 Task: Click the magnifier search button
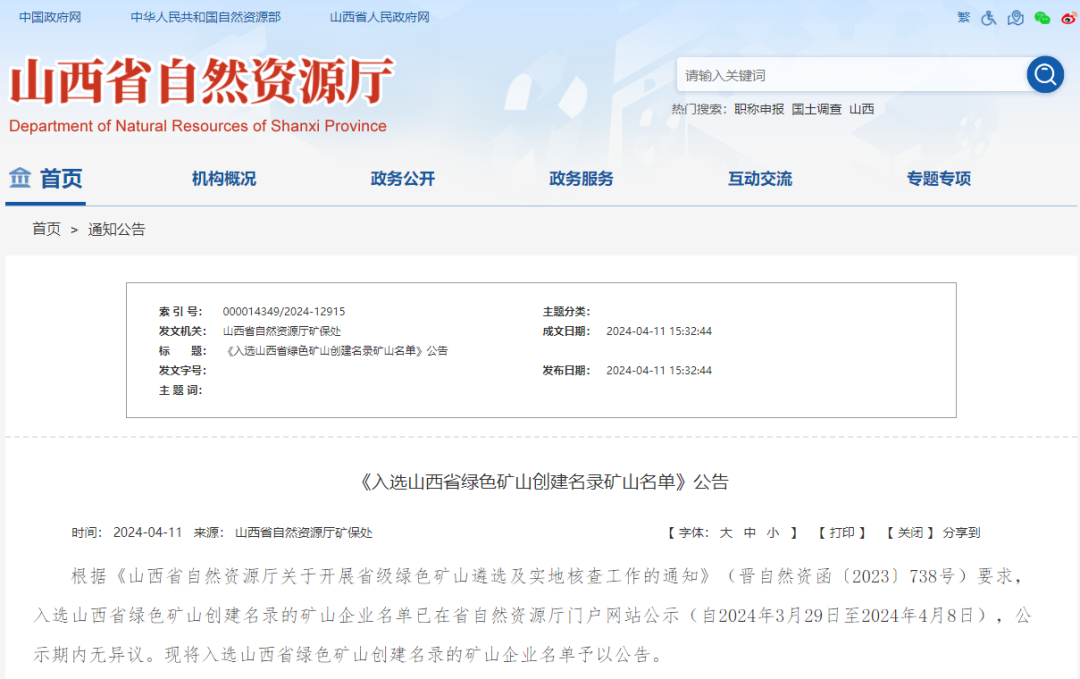1045,75
